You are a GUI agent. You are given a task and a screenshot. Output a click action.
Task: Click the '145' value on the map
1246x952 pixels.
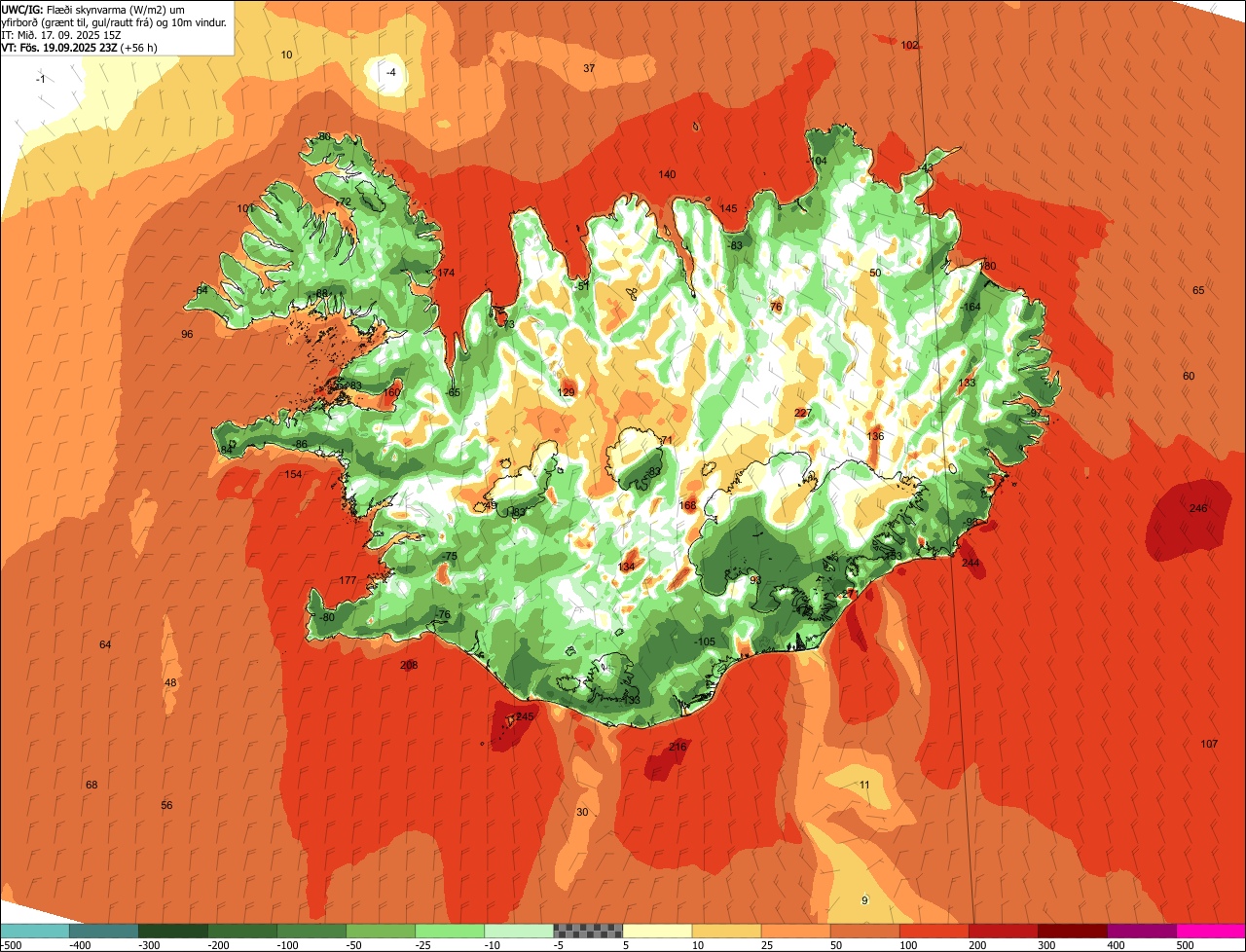tap(728, 208)
